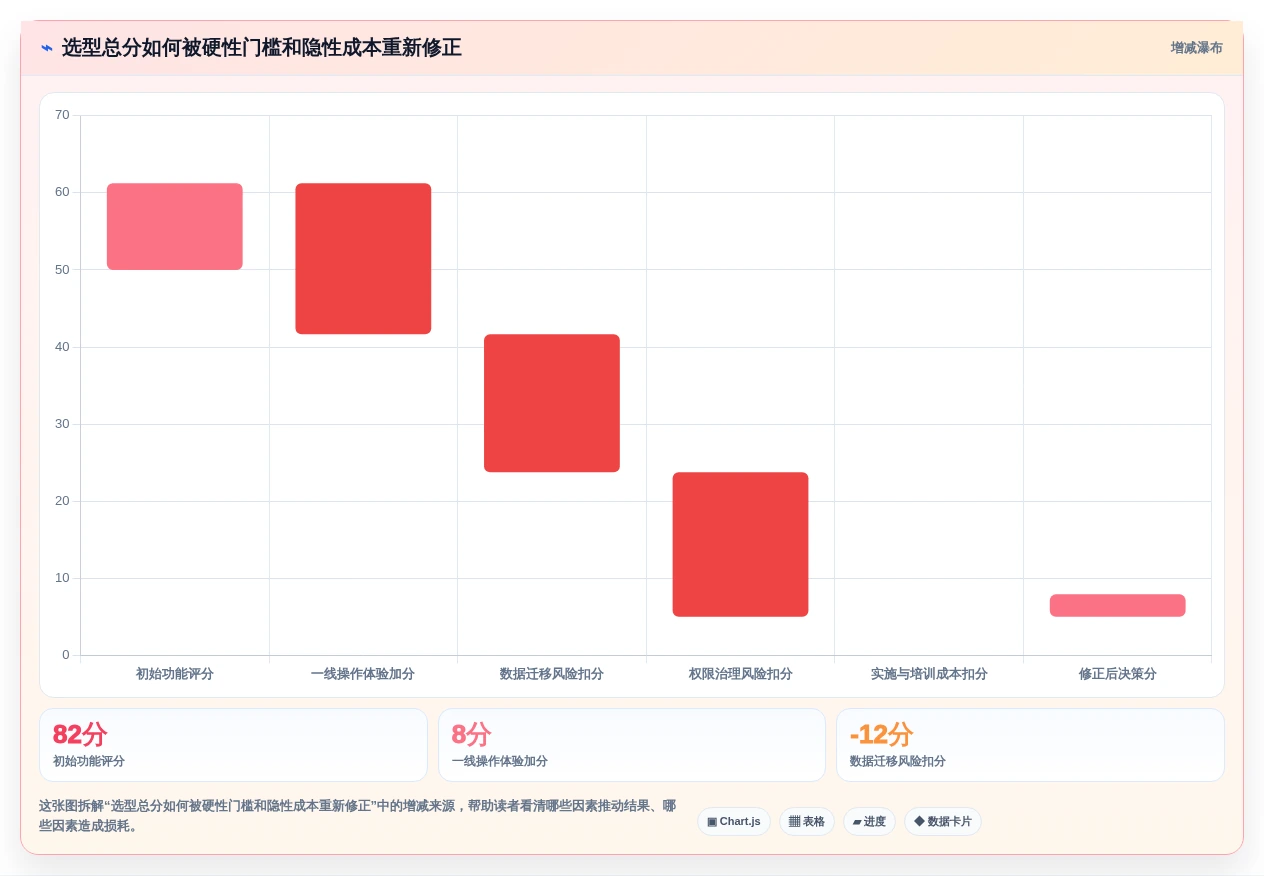Open the 8分 一线操作体验加分 card
The image size is (1264, 876).
point(632,745)
